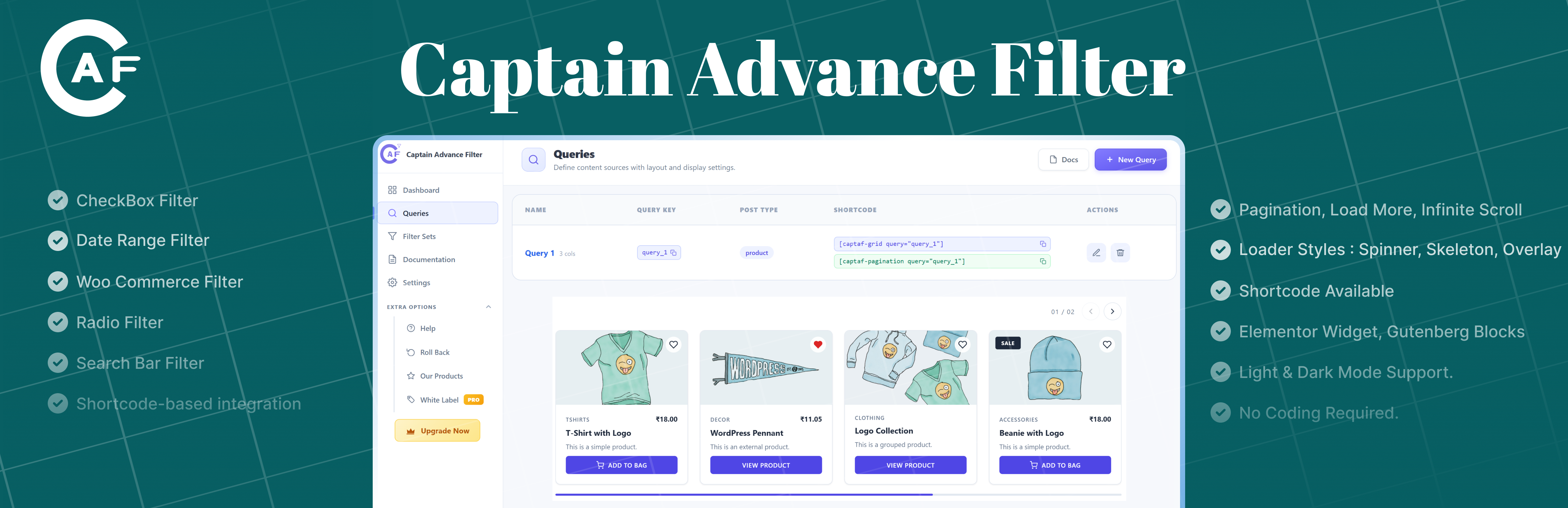Copy the captaf-grid shortcode
Viewport: 1568px width, 508px height.
tap(1043, 244)
